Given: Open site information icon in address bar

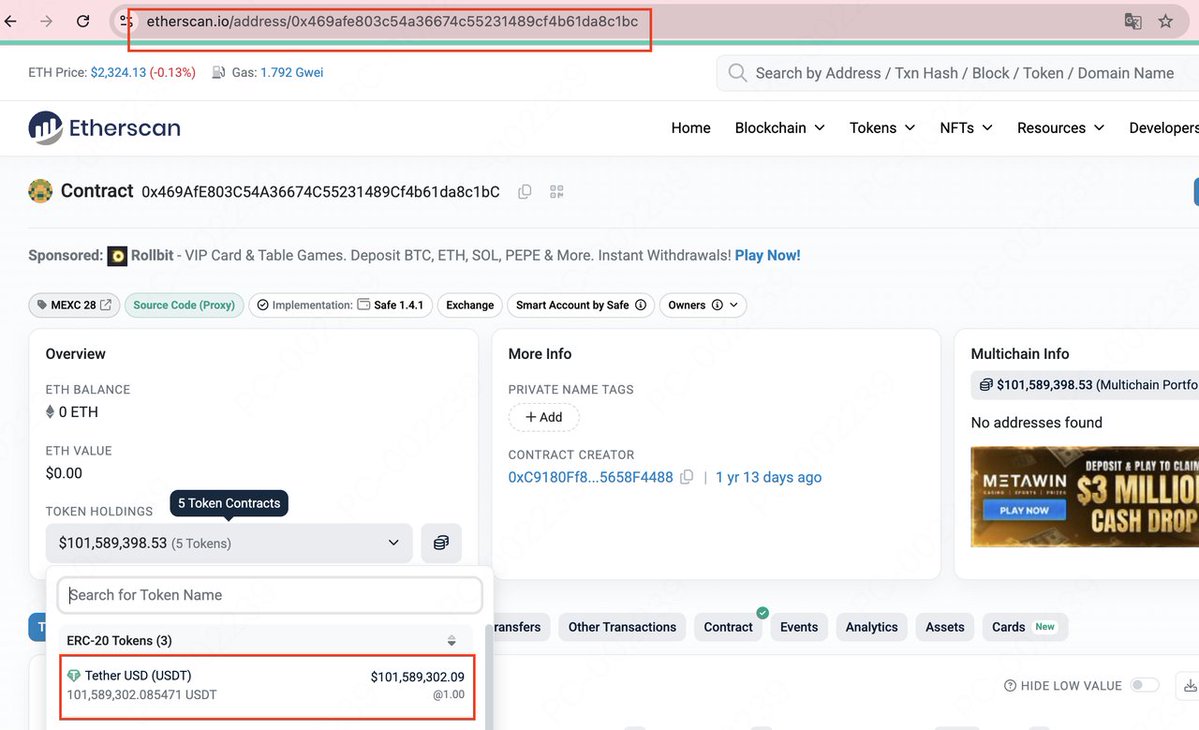Looking at the screenshot, I should point(126,21).
